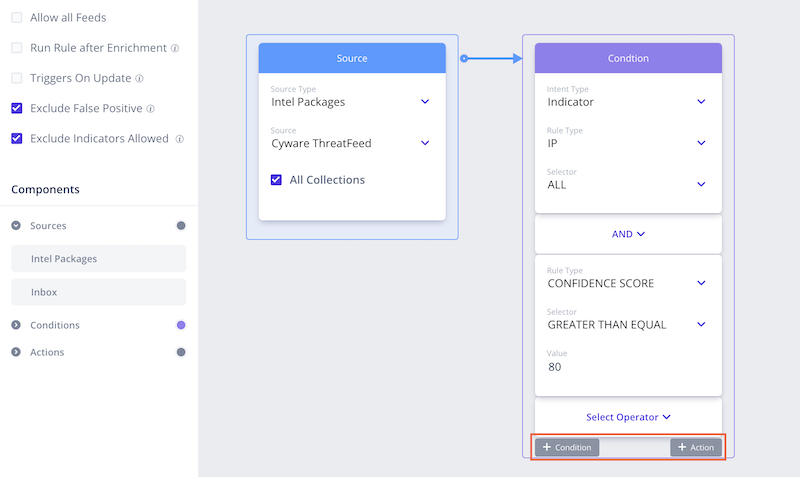Click info icon next to Triggers On Update
Image resolution: width=800 pixels, height=477 pixels.
[x=139, y=78]
